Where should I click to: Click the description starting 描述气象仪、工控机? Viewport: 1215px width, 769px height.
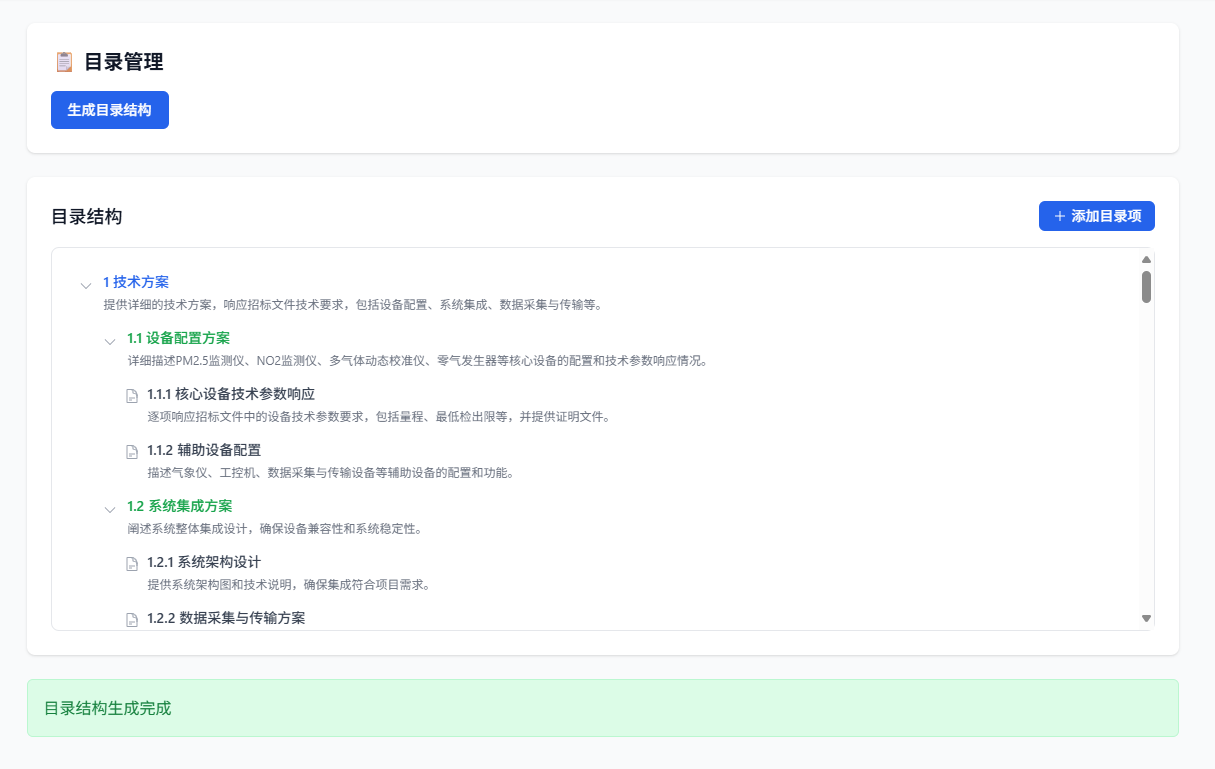[330, 473]
